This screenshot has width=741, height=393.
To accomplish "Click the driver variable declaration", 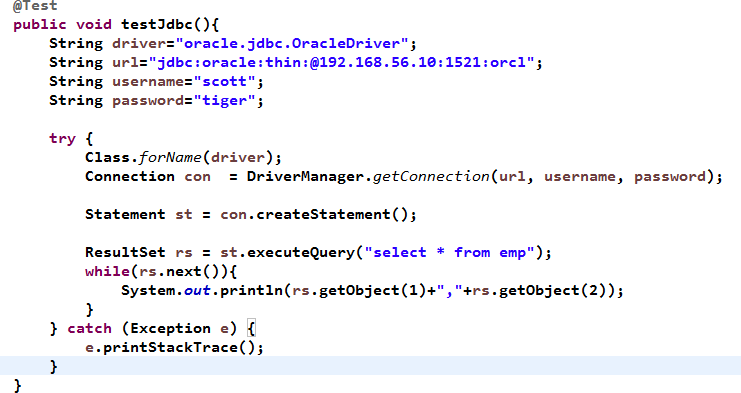I will pos(139,44).
